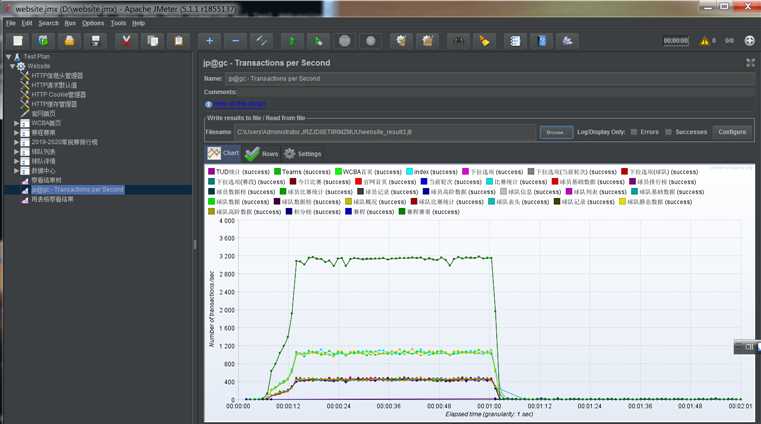Clear results with gear broom icon
761x424 pixels.
[x=401, y=41]
